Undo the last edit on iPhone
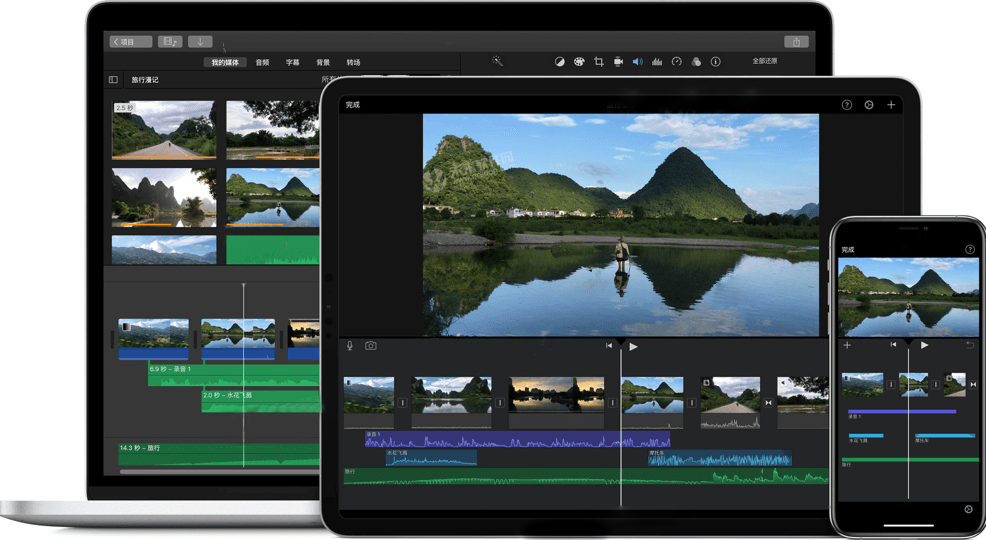986x540 pixels. tap(970, 345)
